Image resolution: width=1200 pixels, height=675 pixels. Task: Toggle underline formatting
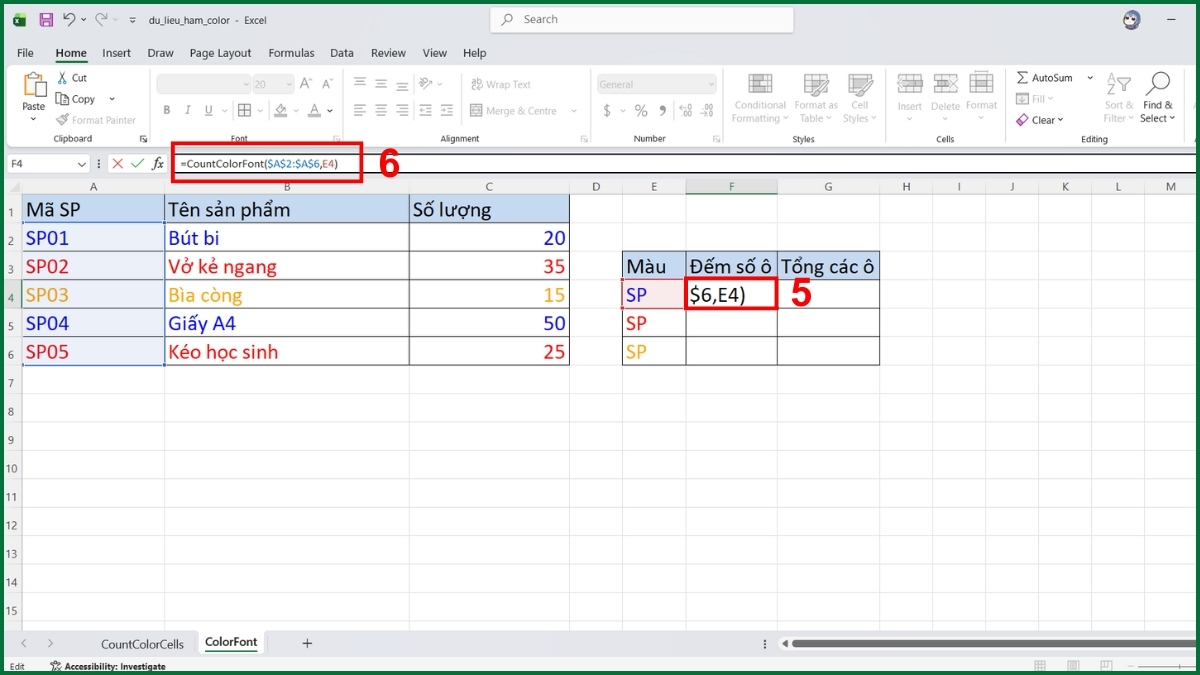click(207, 110)
